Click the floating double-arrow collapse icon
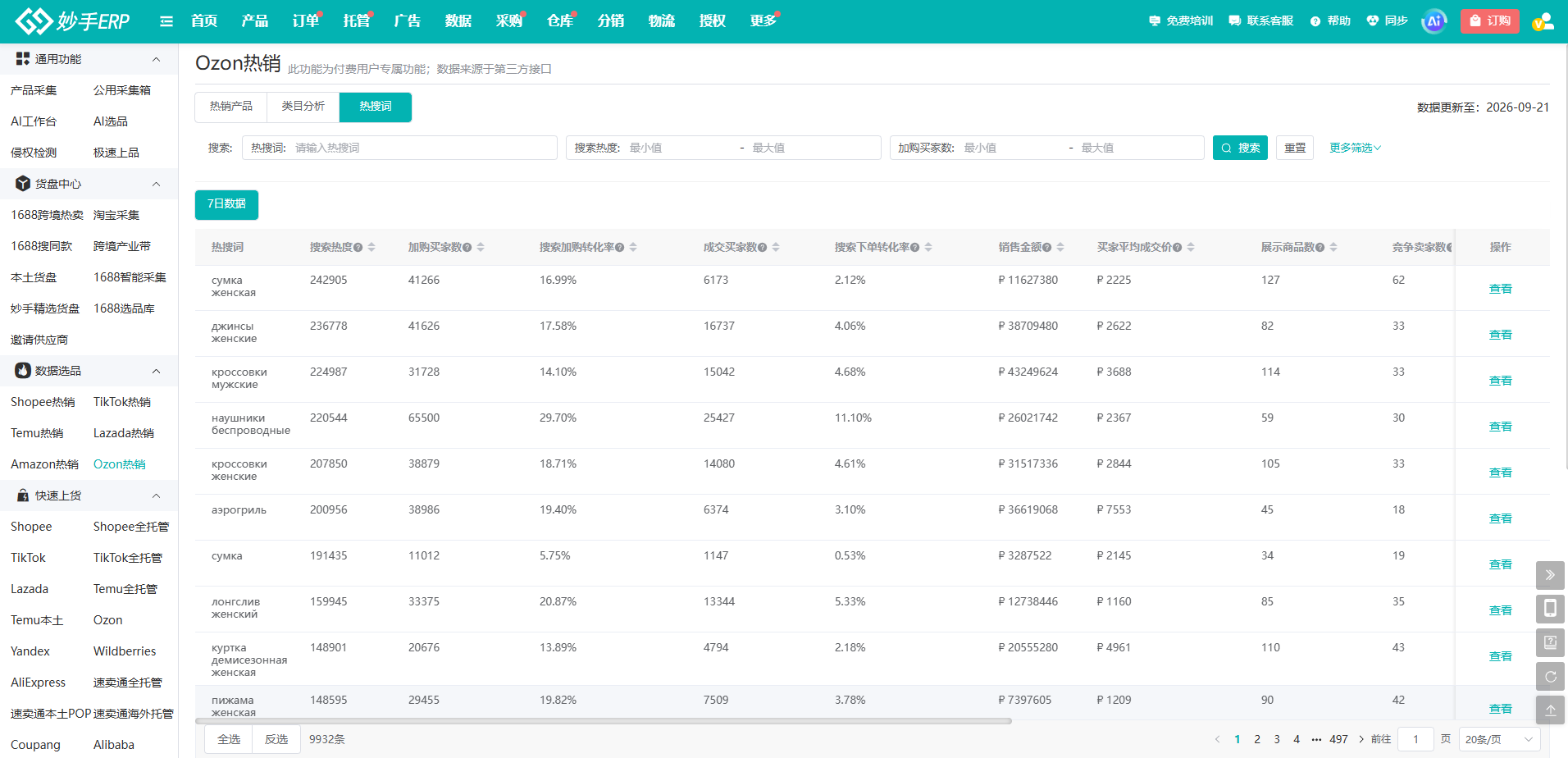 click(1550, 575)
